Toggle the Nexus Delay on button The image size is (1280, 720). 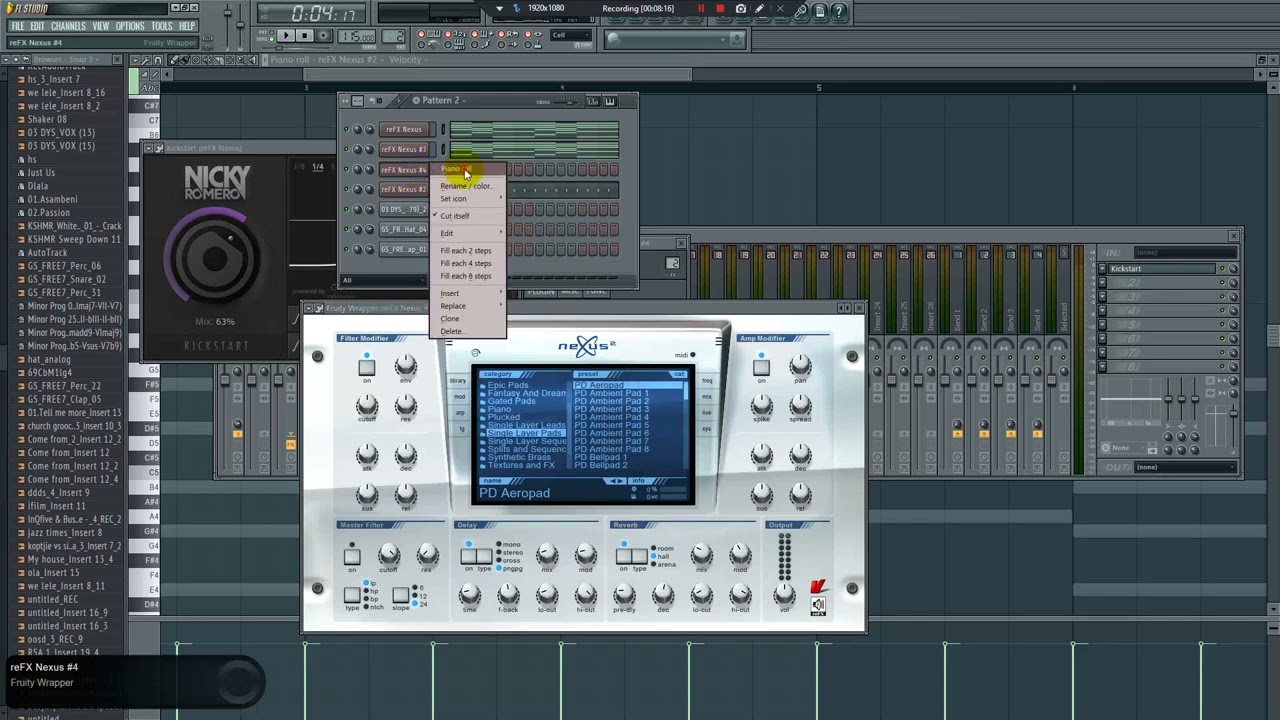click(468, 555)
